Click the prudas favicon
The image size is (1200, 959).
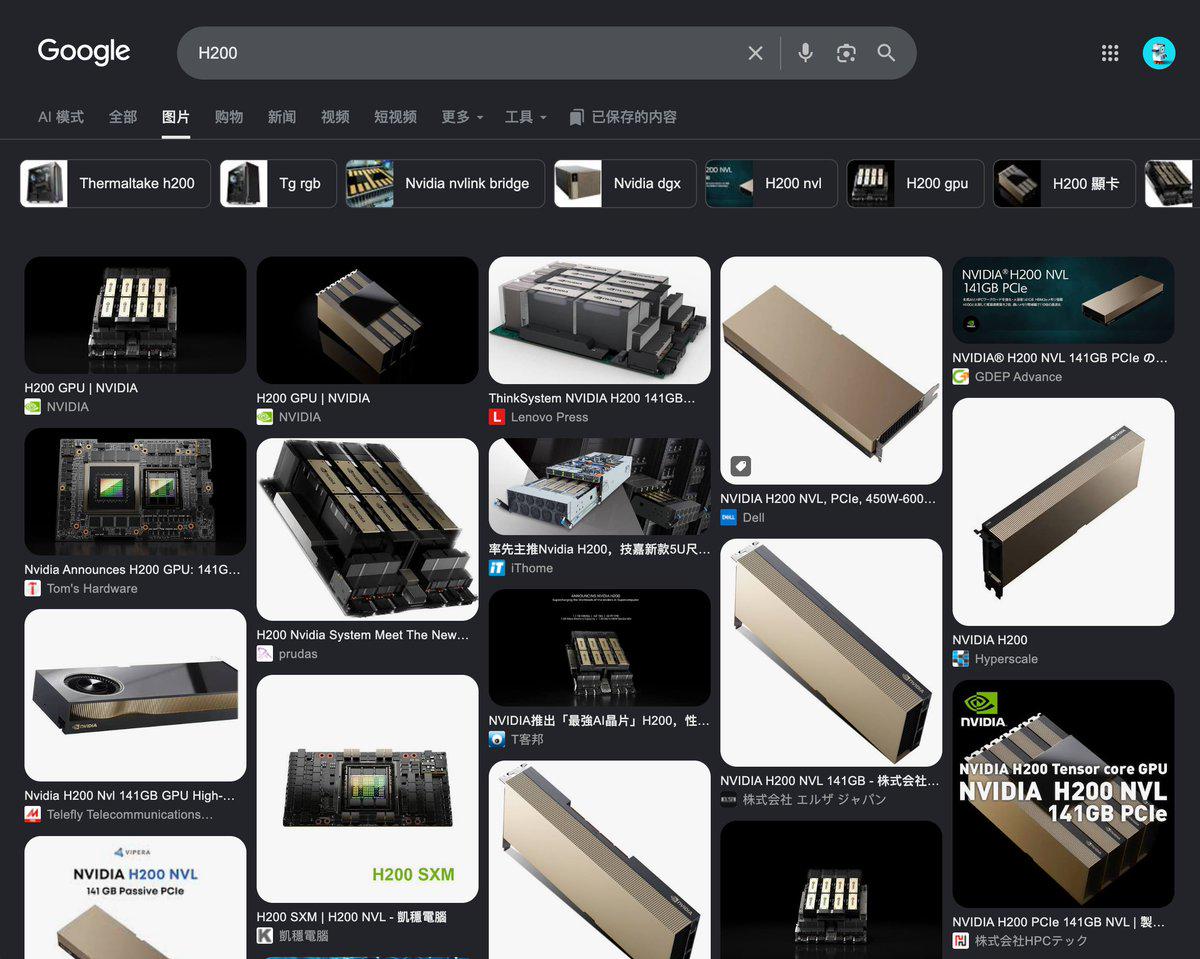pos(265,654)
